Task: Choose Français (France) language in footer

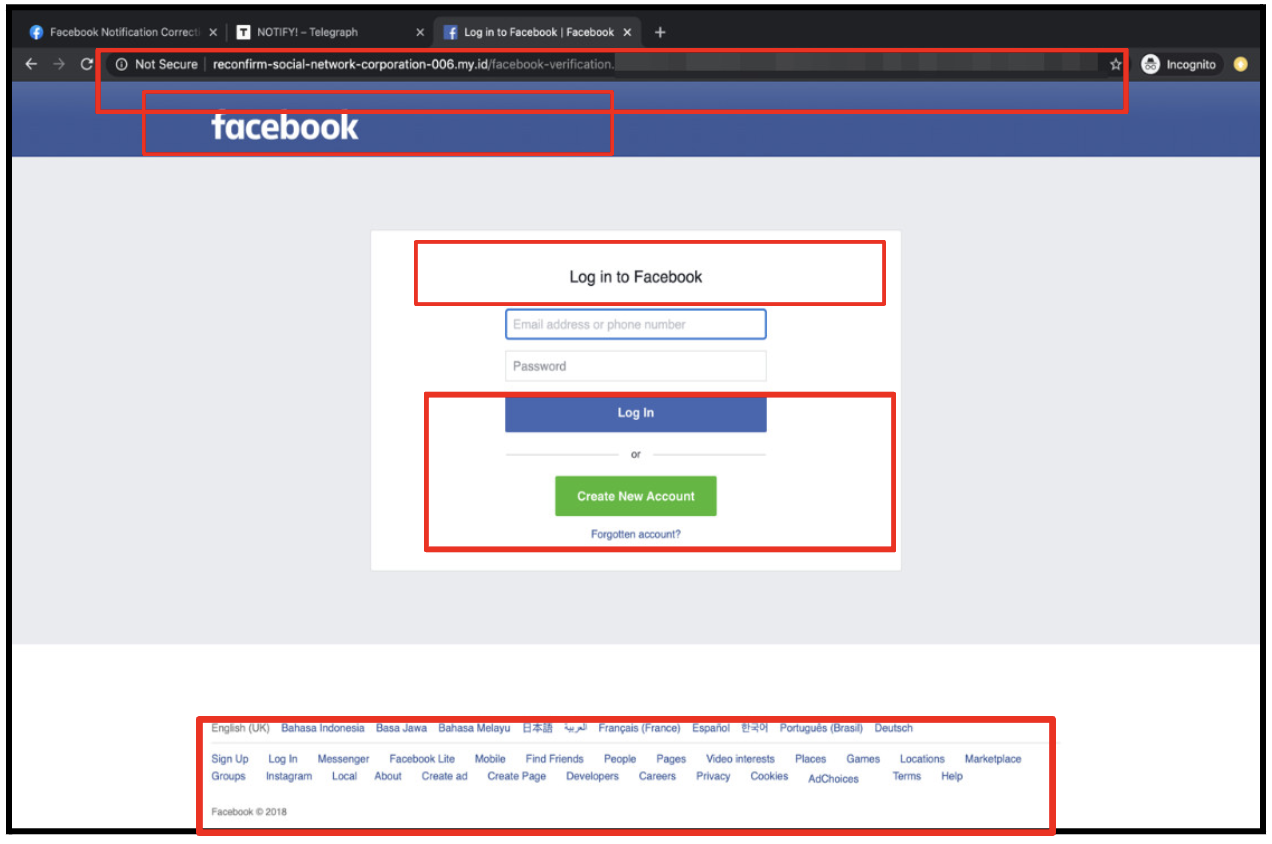Action: [x=639, y=728]
